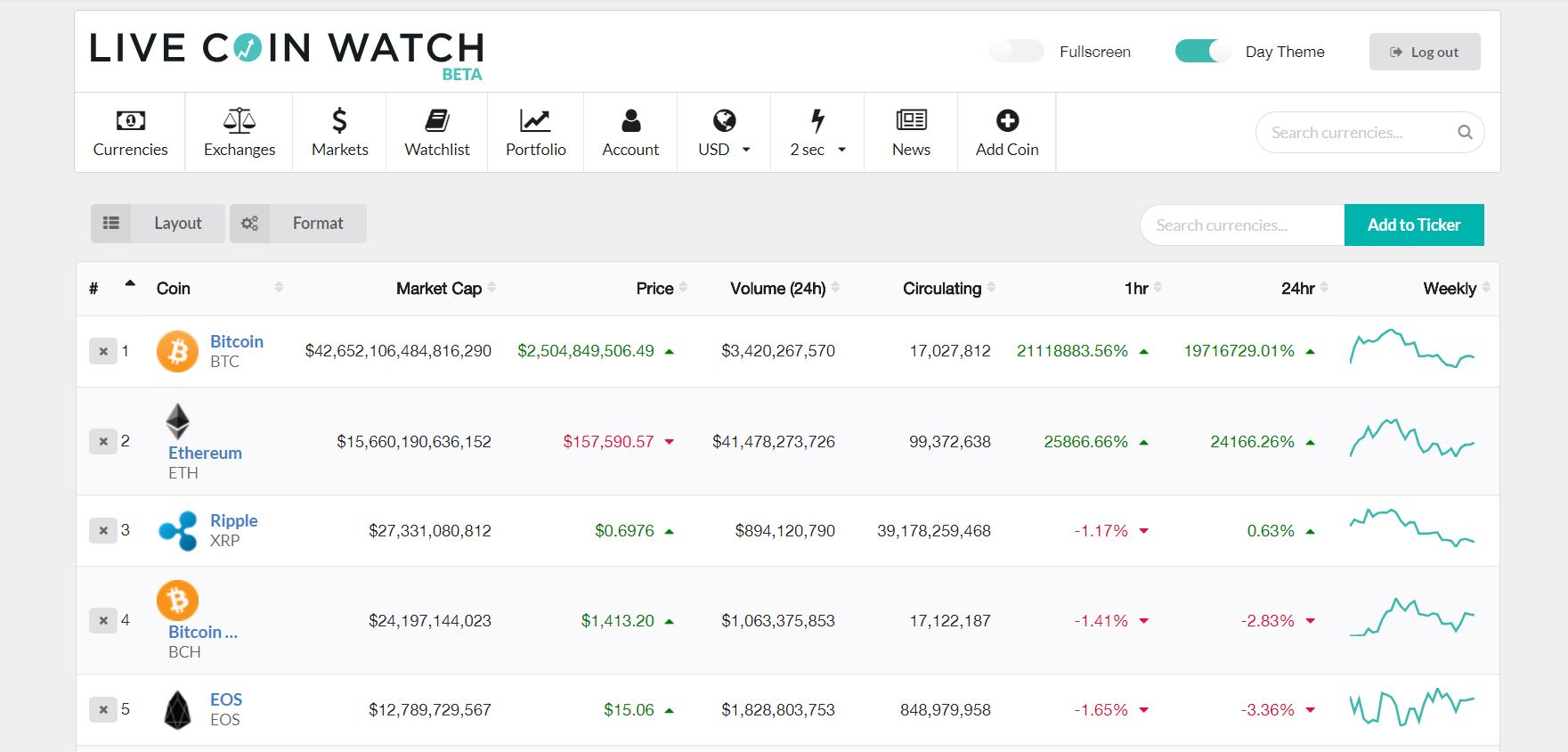Image resolution: width=1568 pixels, height=752 pixels.
Task: Sort table by Coin column
Action: pyautogui.click(x=219, y=288)
